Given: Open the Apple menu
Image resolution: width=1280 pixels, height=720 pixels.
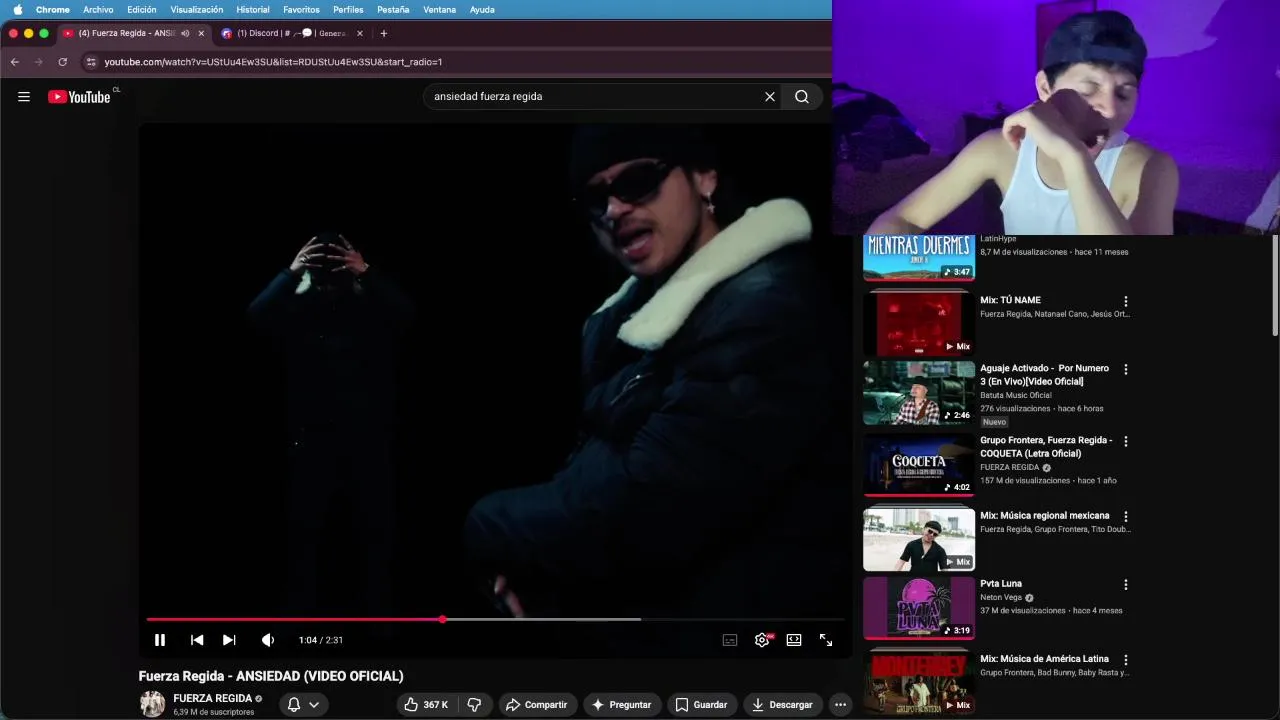Looking at the screenshot, I should [17, 9].
